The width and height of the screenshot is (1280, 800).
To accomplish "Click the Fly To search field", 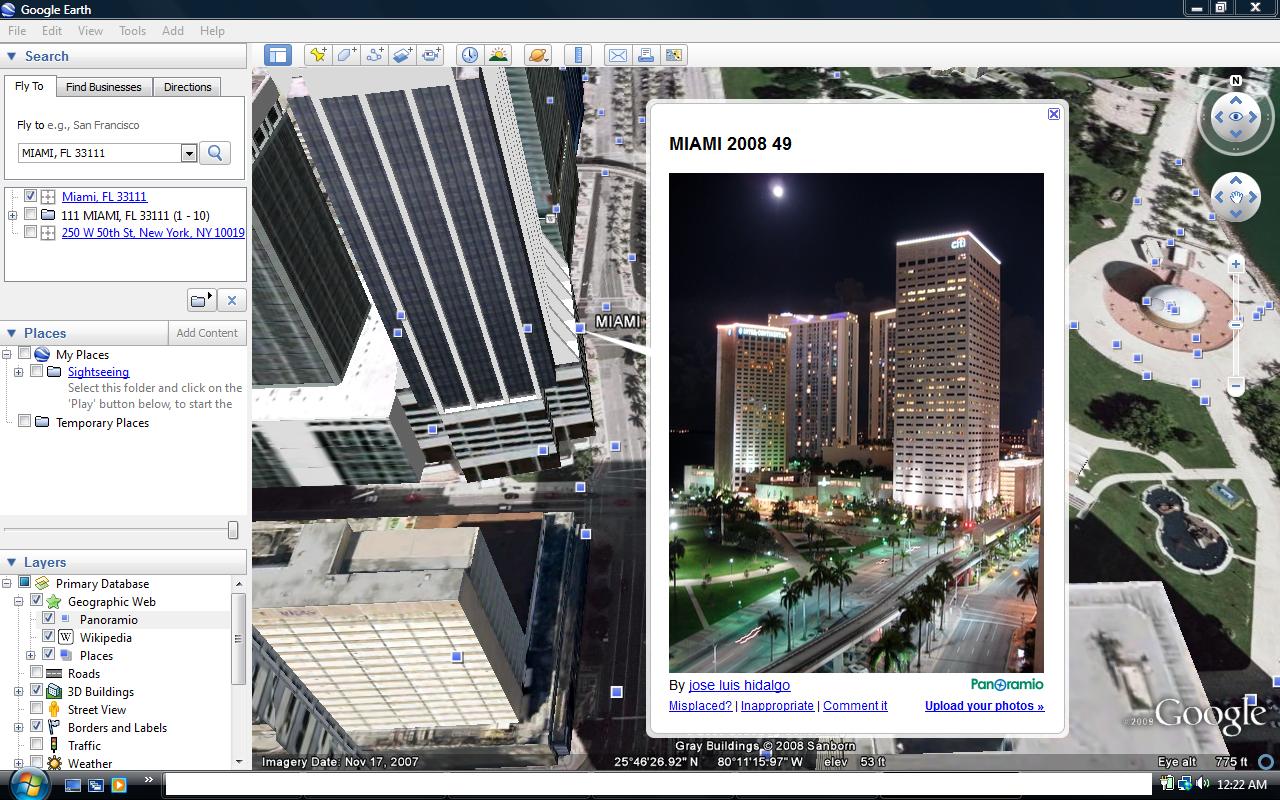I will (x=100, y=153).
